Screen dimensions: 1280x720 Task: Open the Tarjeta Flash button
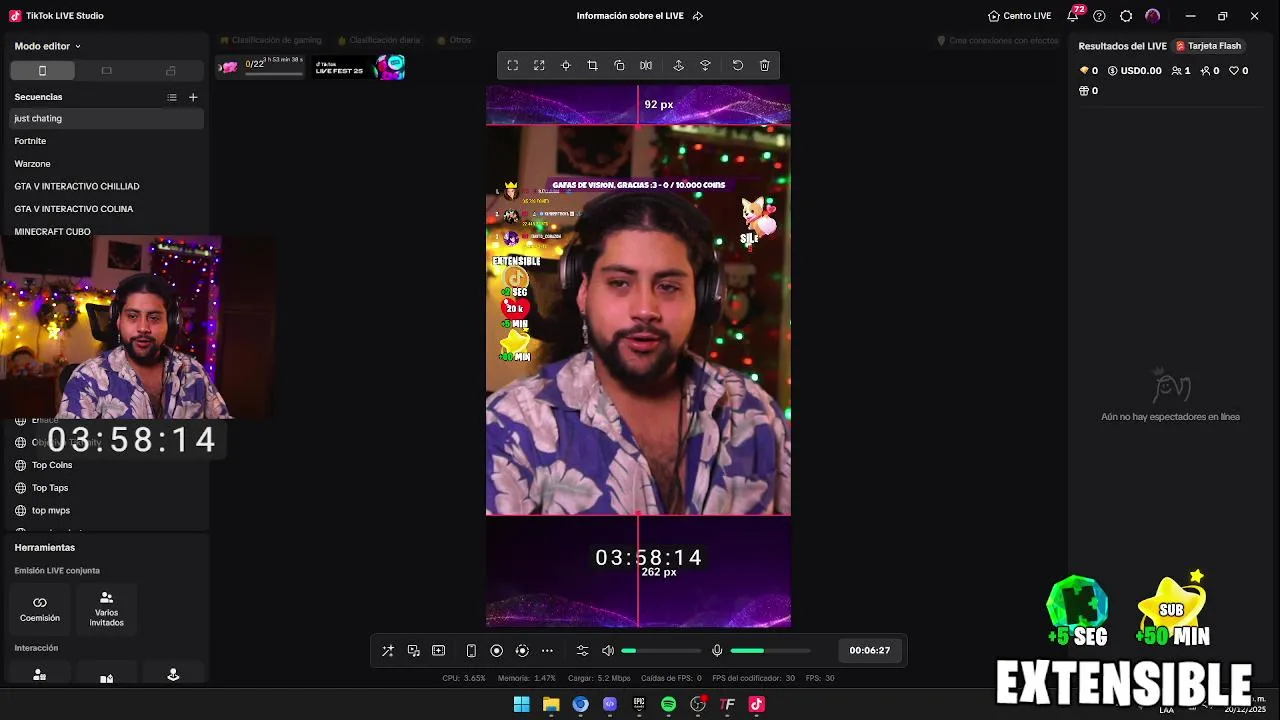pos(1208,46)
